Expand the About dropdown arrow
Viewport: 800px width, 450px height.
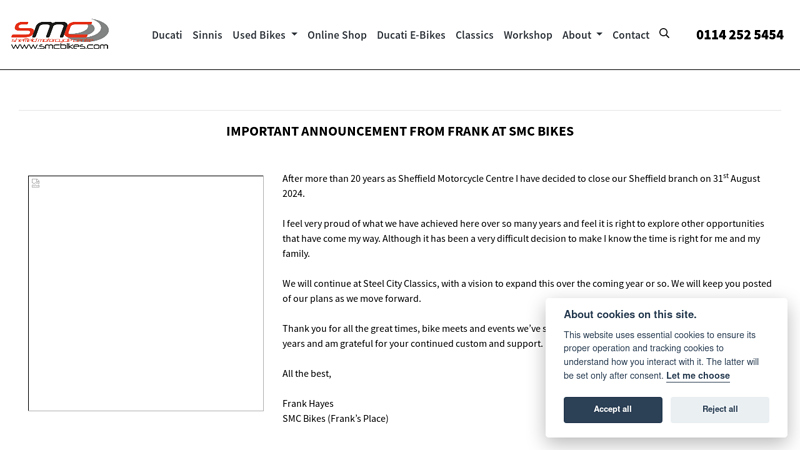[599, 35]
